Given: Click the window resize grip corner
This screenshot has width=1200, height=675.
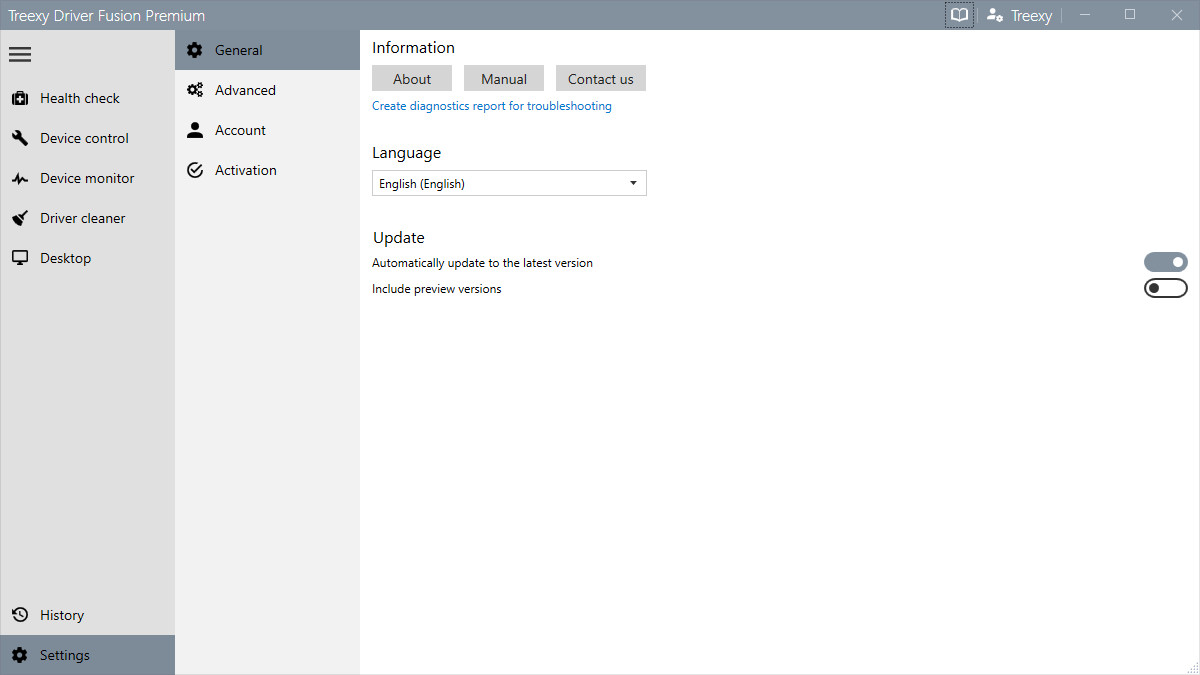Looking at the screenshot, I should [x=1192, y=667].
